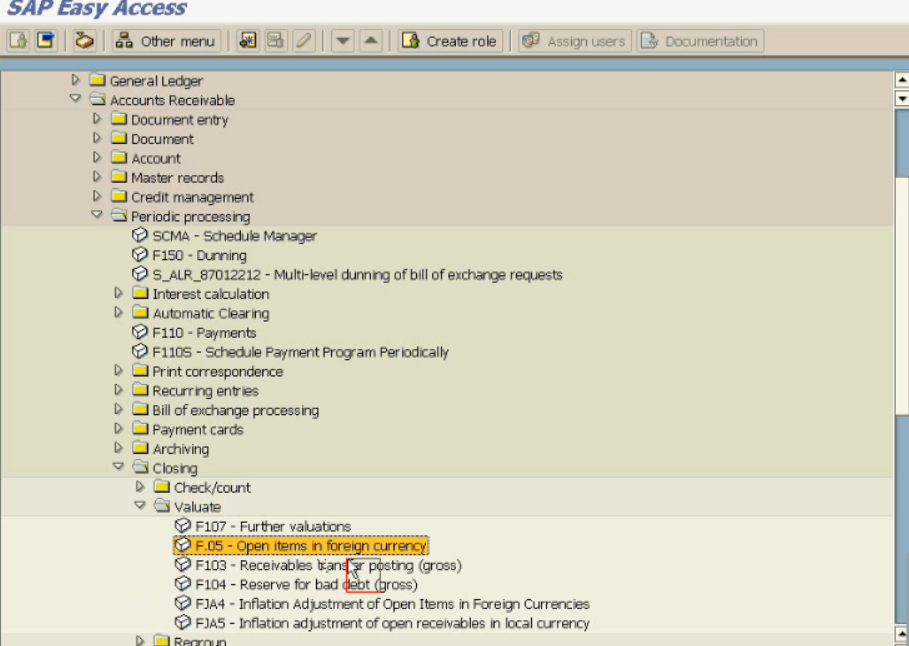Click the FJA5 transaction cube icon
The height and width of the screenshot is (646, 909).
click(183, 622)
